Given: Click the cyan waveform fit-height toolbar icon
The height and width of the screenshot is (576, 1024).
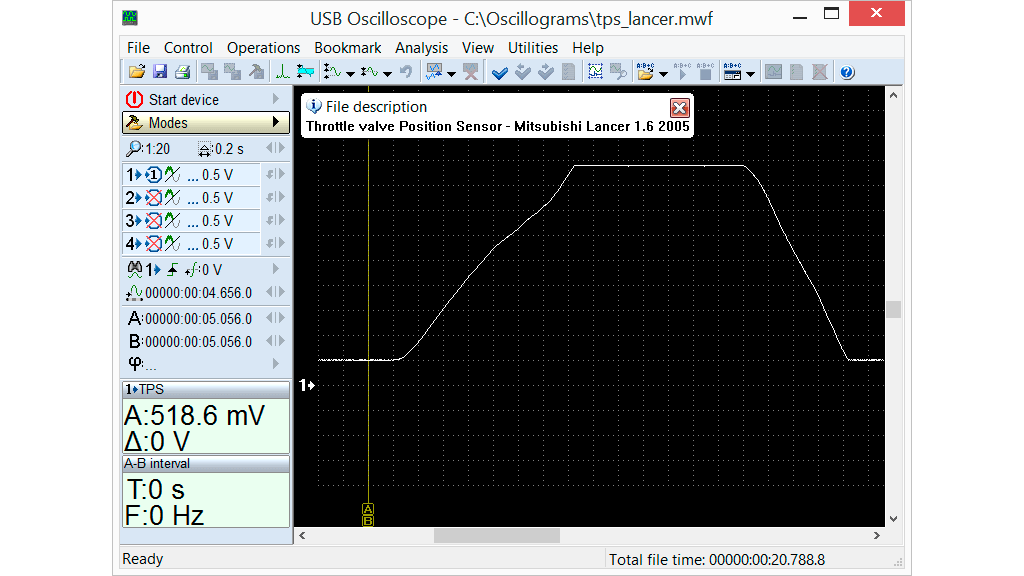Looking at the screenshot, I should coord(305,72).
